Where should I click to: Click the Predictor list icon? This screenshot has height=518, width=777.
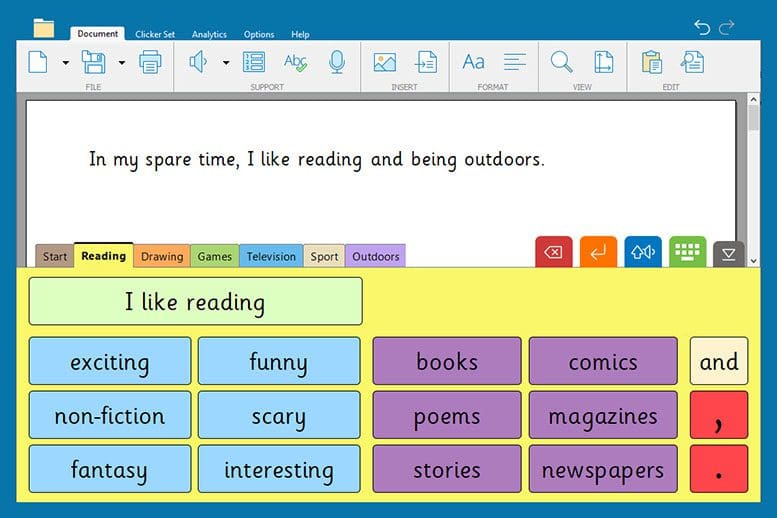coord(254,62)
